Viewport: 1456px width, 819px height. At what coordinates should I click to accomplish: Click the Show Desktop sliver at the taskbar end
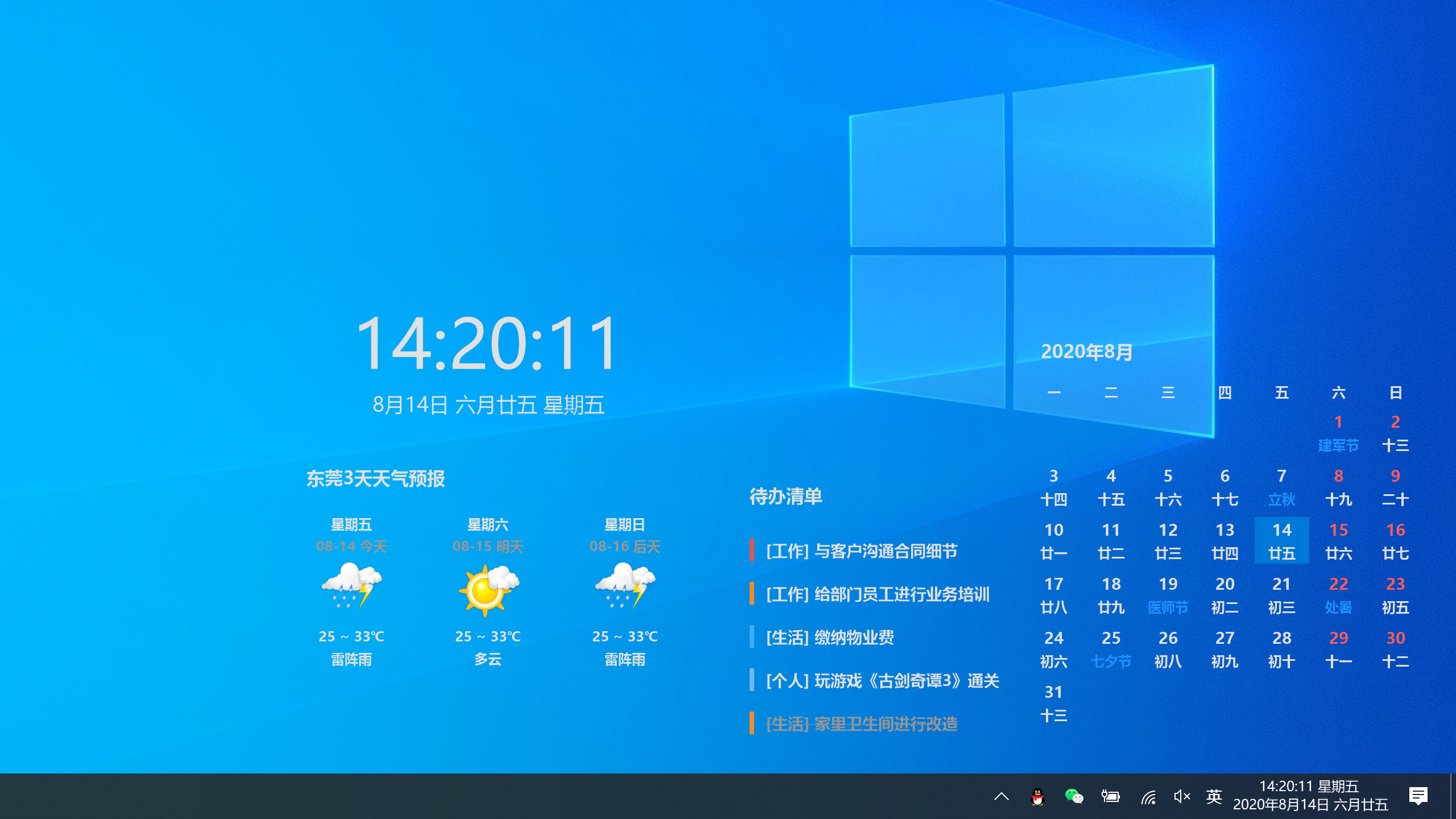pos(1453,796)
